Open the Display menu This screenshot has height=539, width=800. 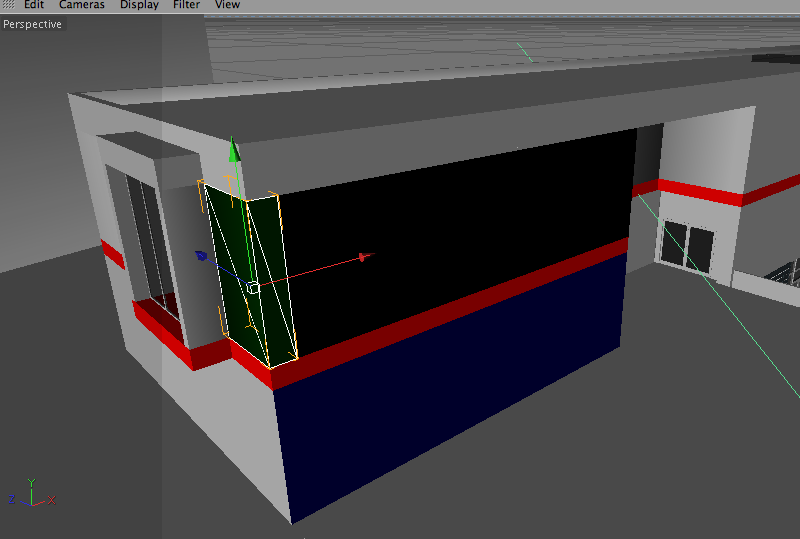139,5
